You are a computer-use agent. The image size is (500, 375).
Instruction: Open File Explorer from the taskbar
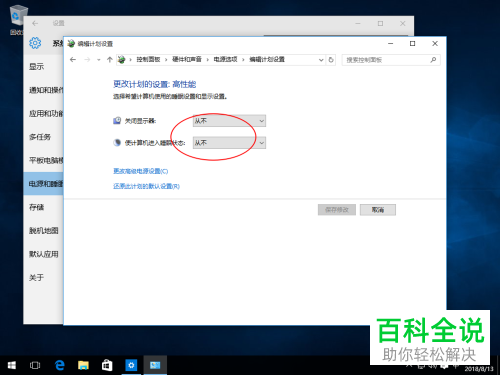[83, 365]
